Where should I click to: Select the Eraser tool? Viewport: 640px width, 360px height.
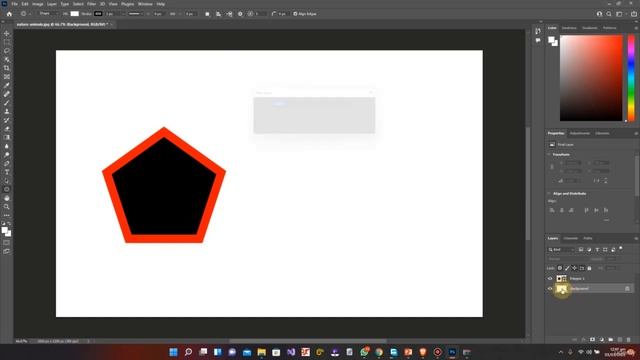[7, 129]
